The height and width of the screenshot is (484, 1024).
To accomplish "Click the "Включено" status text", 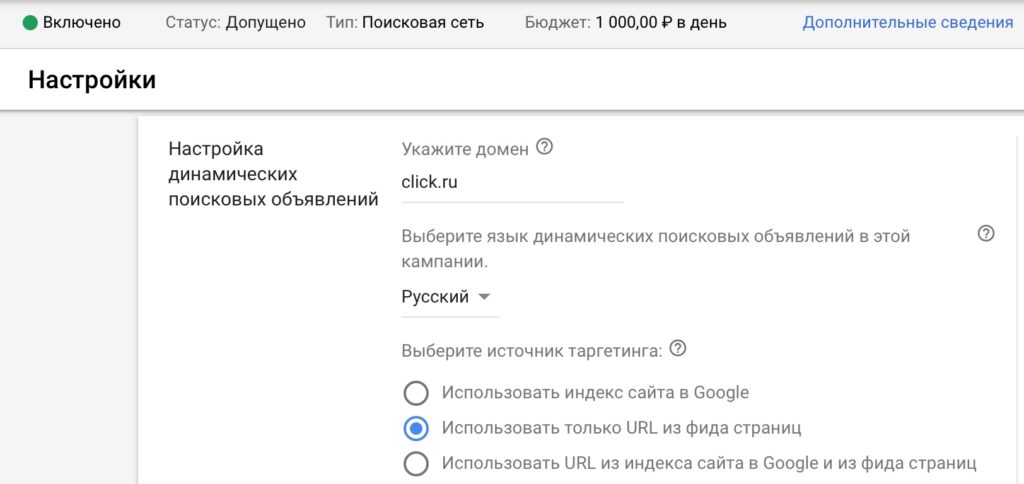I will (x=81, y=22).
